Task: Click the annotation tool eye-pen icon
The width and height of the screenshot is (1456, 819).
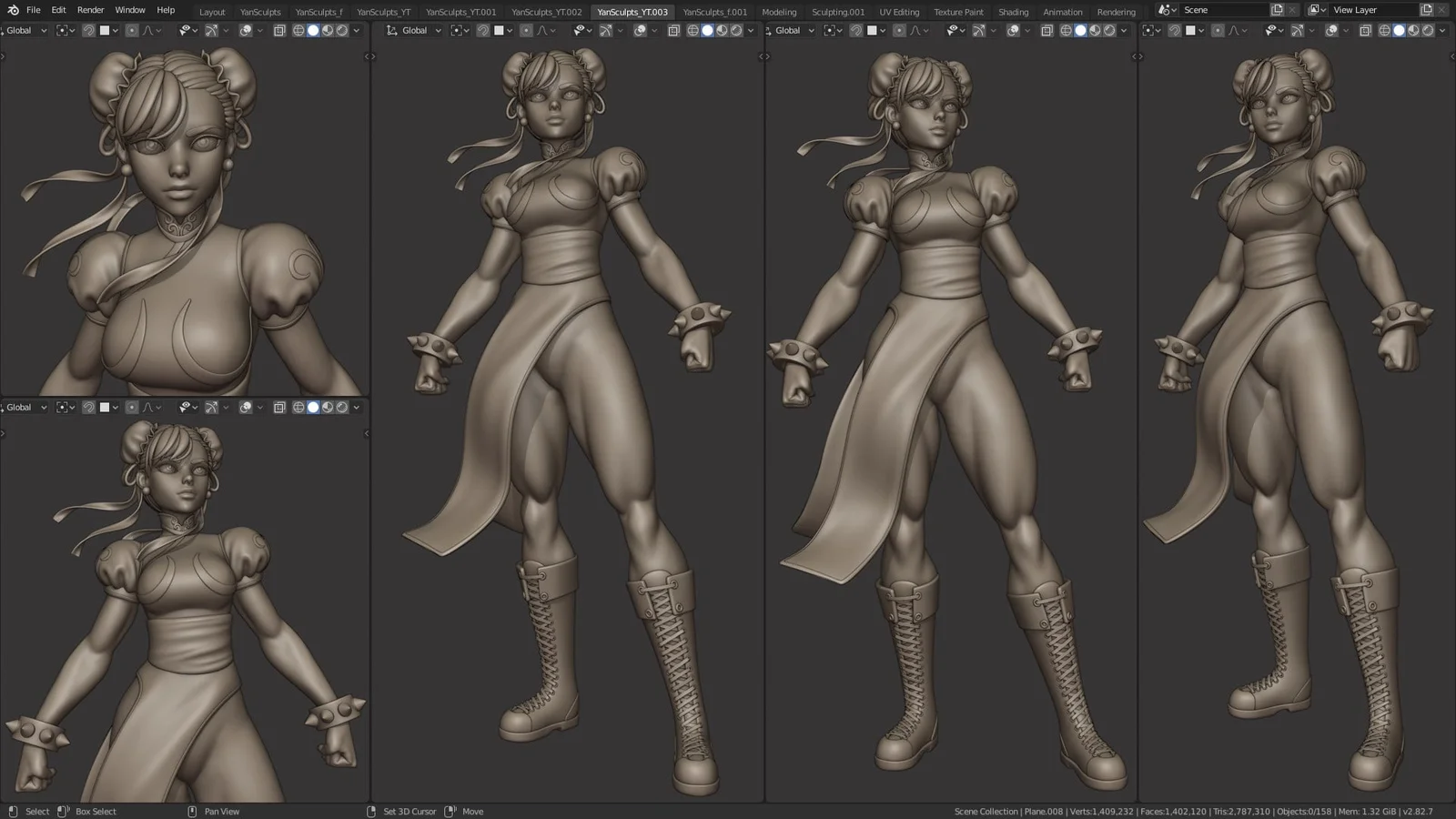Action: click(x=187, y=30)
